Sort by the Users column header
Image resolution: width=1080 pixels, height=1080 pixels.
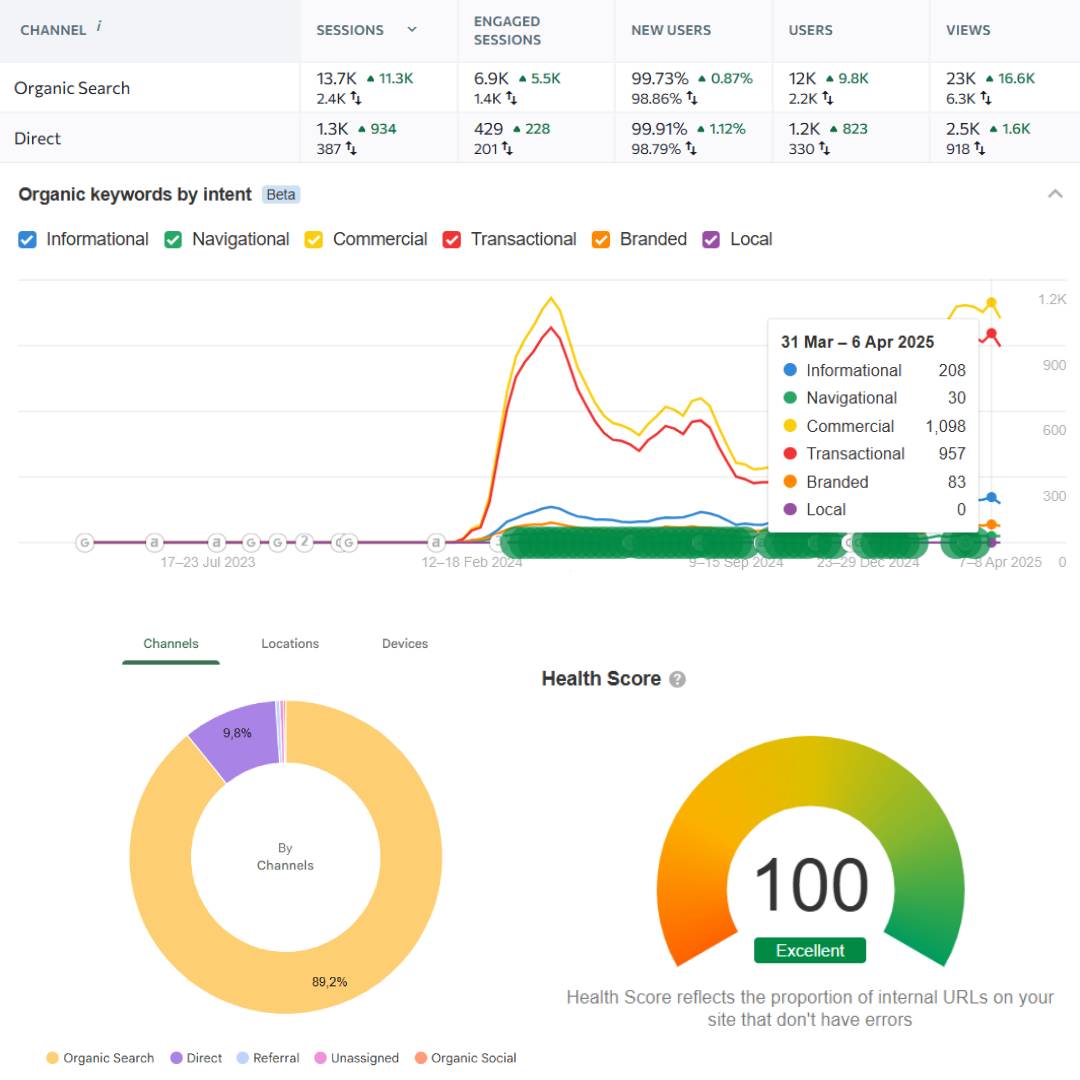tap(811, 30)
